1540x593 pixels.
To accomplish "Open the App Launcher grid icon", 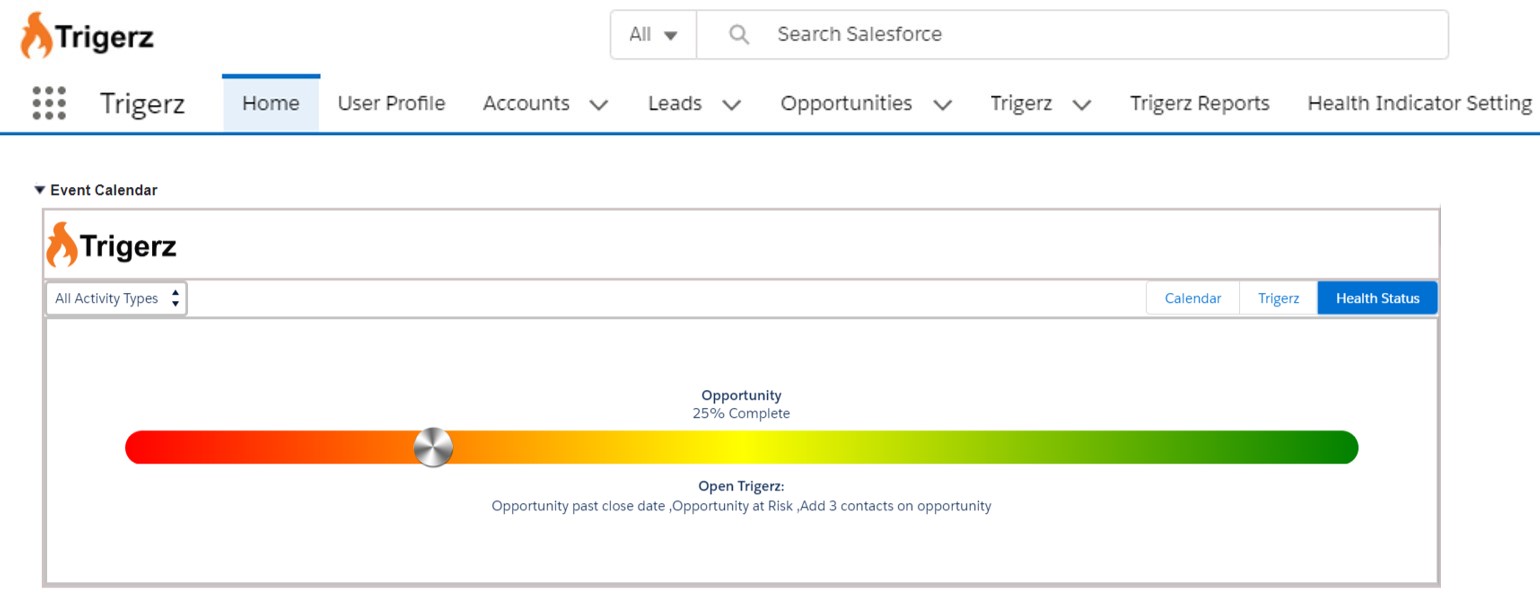I will [x=49, y=103].
